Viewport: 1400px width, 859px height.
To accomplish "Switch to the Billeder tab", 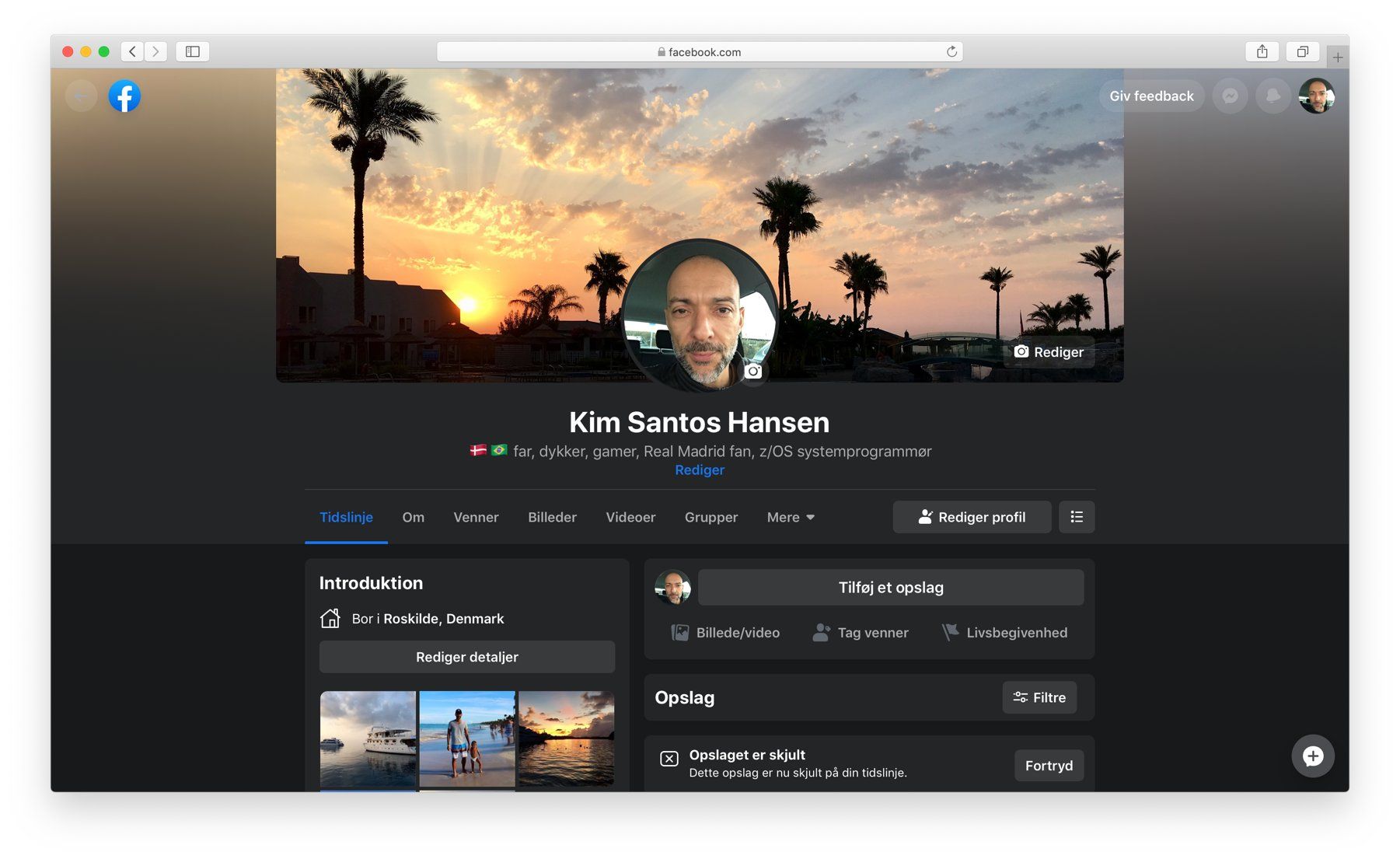I will point(552,517).
